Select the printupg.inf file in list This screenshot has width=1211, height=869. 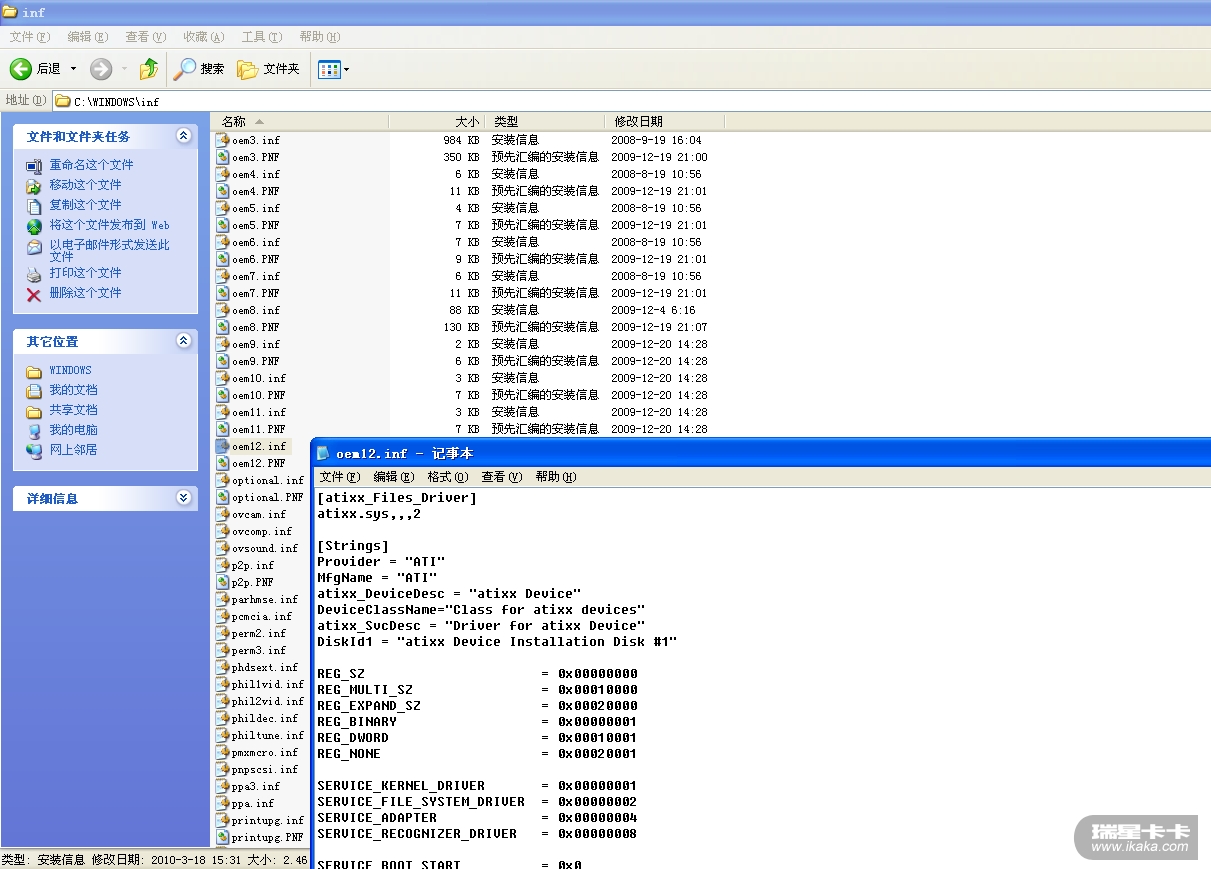pos(267,820)
